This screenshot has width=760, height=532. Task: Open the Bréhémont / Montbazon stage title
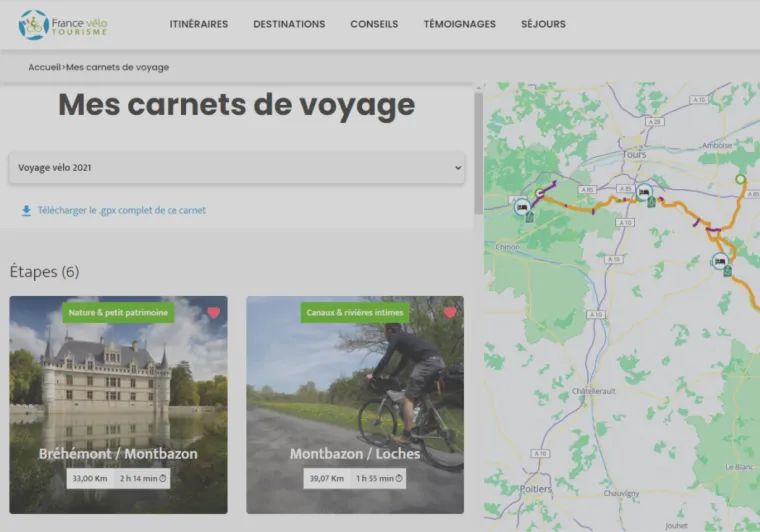(x=118, y=454)
